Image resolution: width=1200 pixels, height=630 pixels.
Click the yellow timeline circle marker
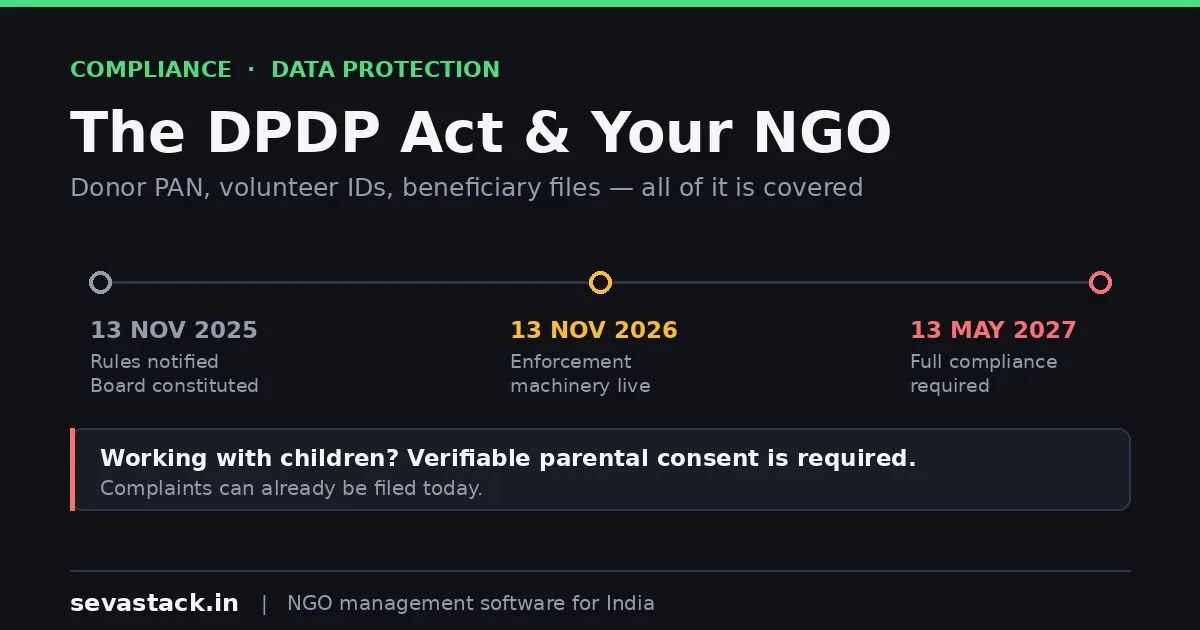click(600, 282)
